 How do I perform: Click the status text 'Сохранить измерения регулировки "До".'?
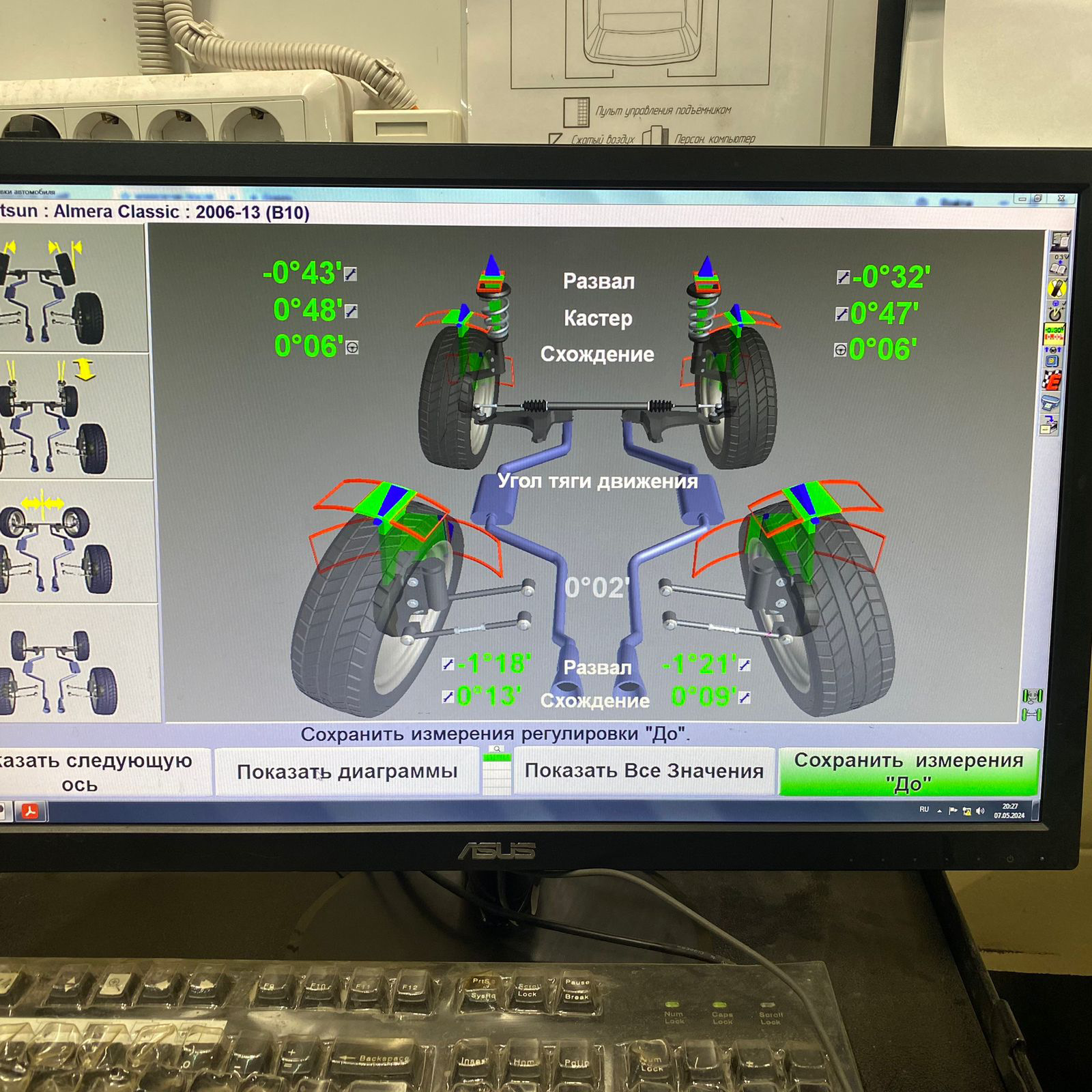click(x=495, y=734)
